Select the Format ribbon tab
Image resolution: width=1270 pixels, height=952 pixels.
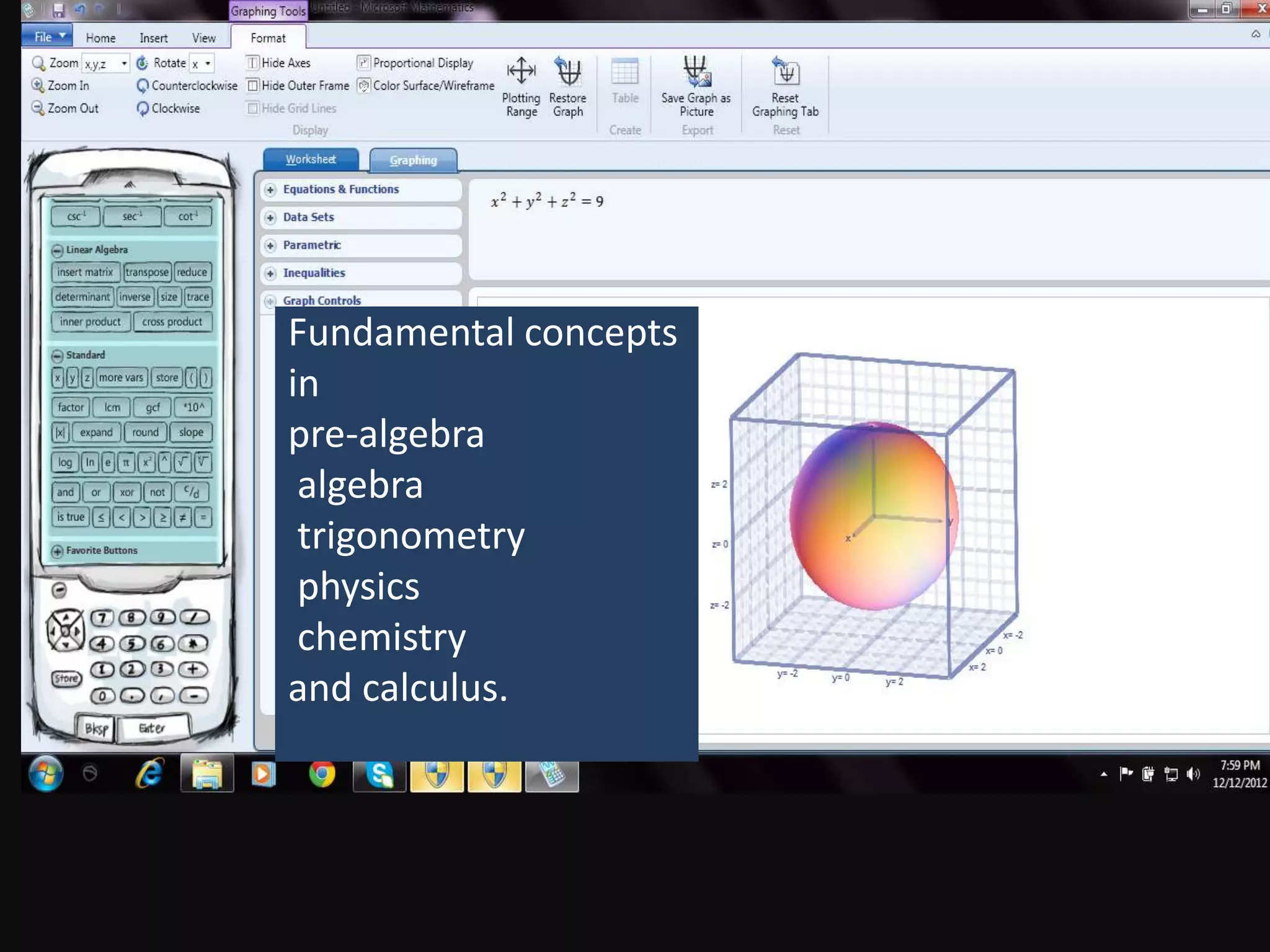point(268,38)
